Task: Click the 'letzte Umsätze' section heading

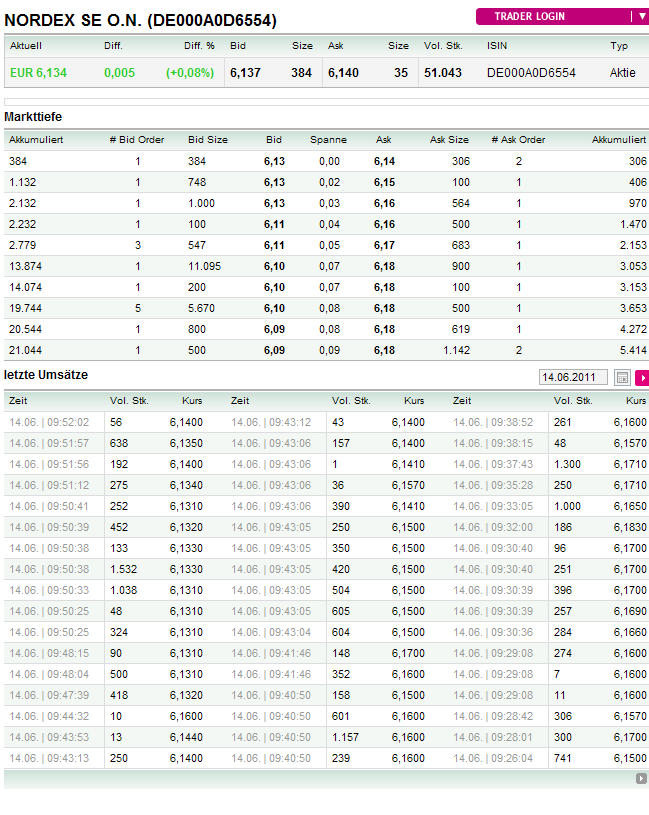Action: coord(46,374)
